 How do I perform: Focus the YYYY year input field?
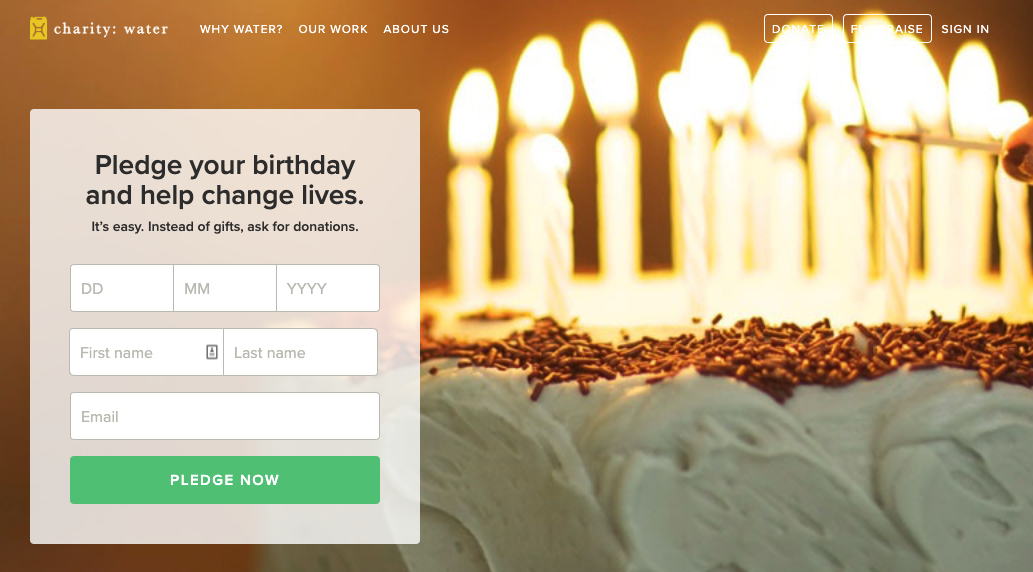pyautogui.click(x=328, y=288)
